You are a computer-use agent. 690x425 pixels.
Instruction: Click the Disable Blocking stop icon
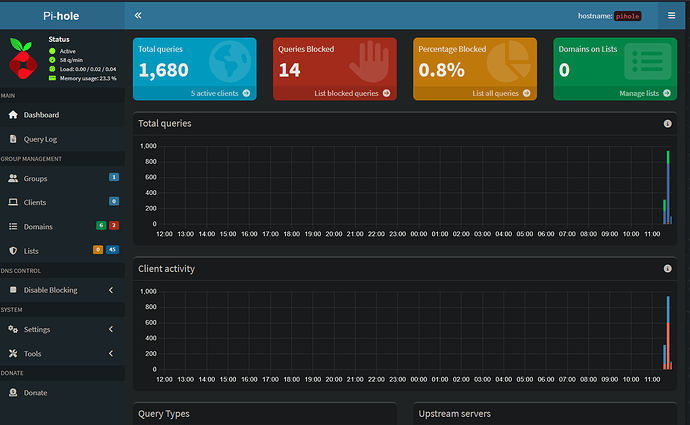13,290
